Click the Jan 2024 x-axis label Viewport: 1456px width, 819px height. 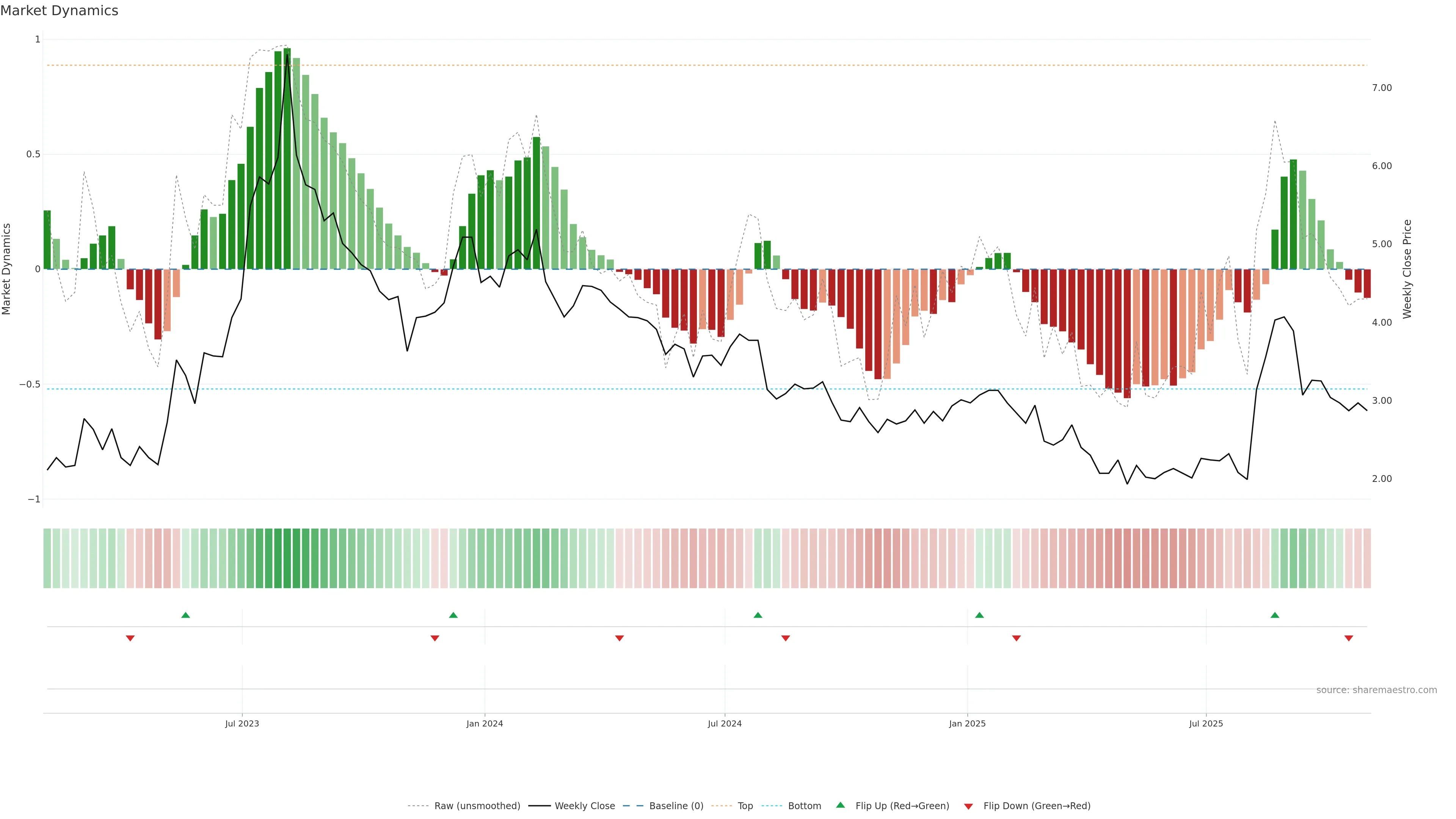click(x=485, y=723)
